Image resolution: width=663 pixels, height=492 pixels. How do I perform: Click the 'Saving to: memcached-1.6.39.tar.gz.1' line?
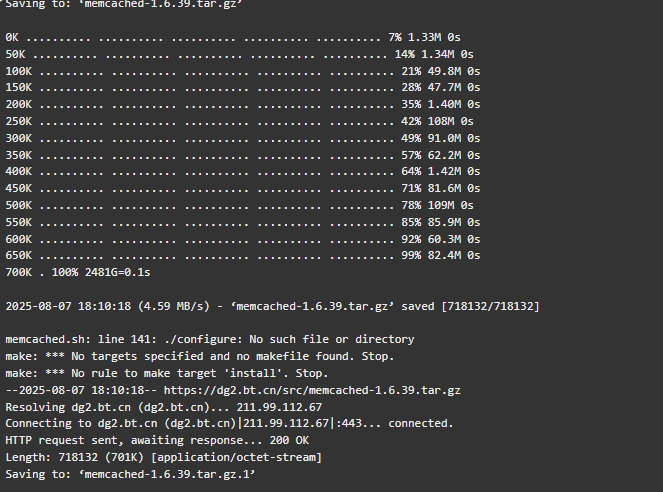click(x=130, y=474)
